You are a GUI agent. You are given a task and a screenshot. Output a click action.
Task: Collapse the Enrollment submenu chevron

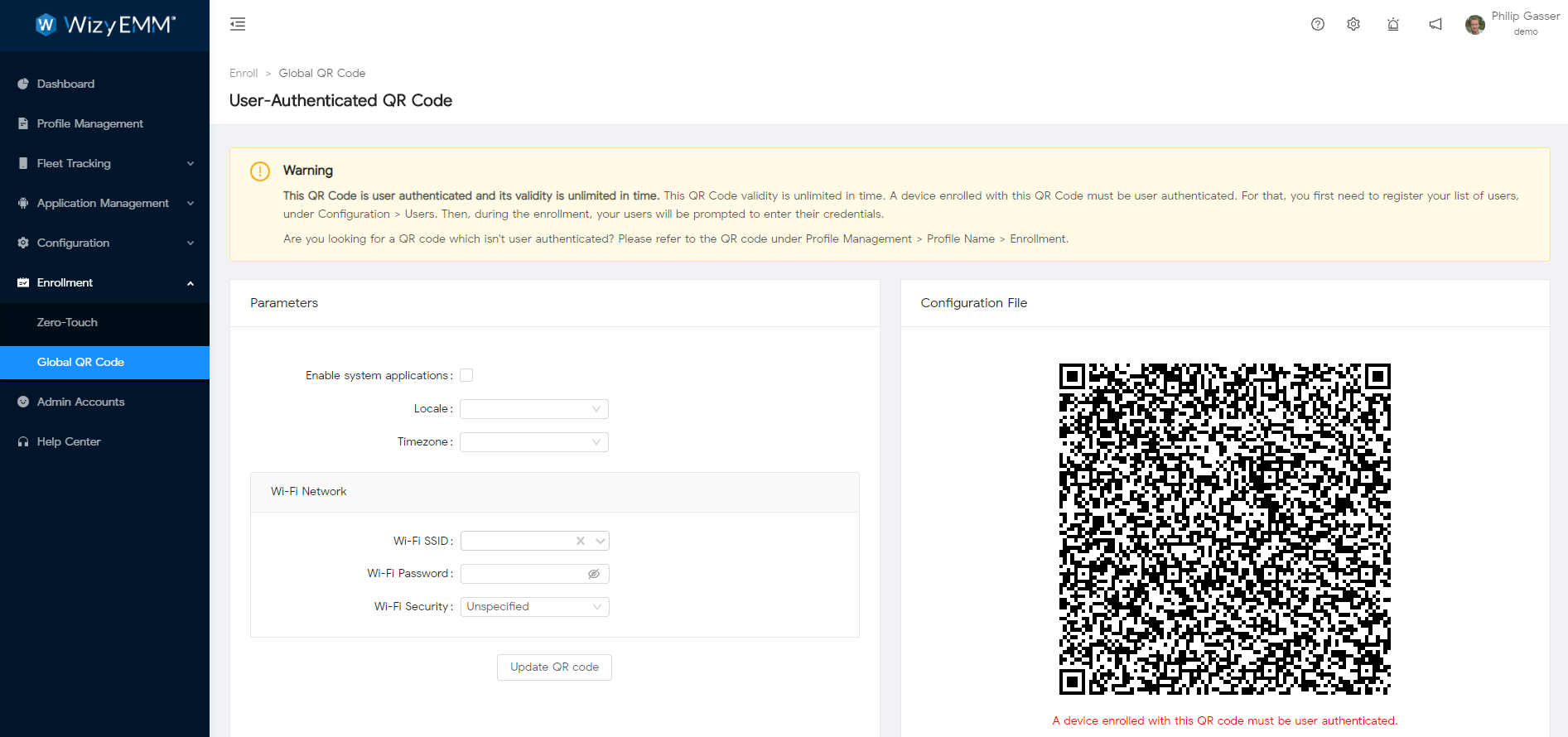point(191,282)
